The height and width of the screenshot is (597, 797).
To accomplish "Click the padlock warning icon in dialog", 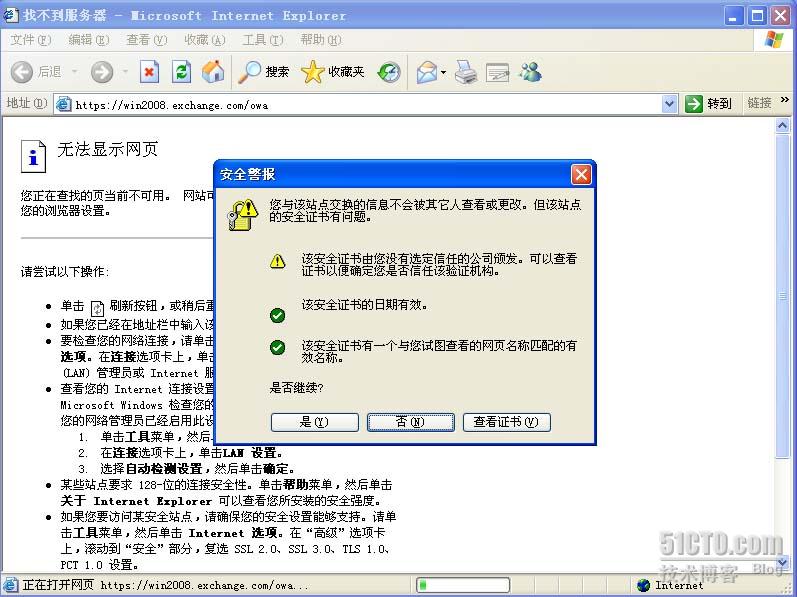I will [x=242, y=215].
